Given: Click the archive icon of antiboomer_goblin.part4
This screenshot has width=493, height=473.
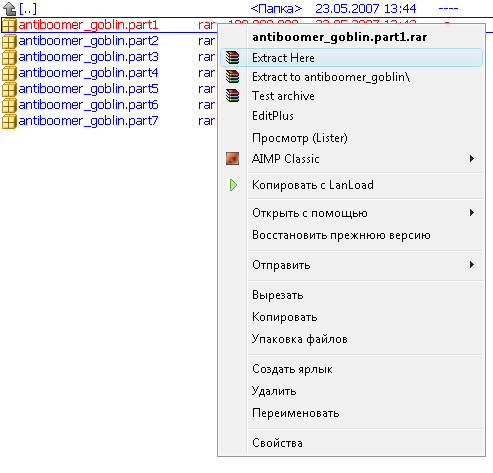Looking at the screenshot, I should pos(9,73).
